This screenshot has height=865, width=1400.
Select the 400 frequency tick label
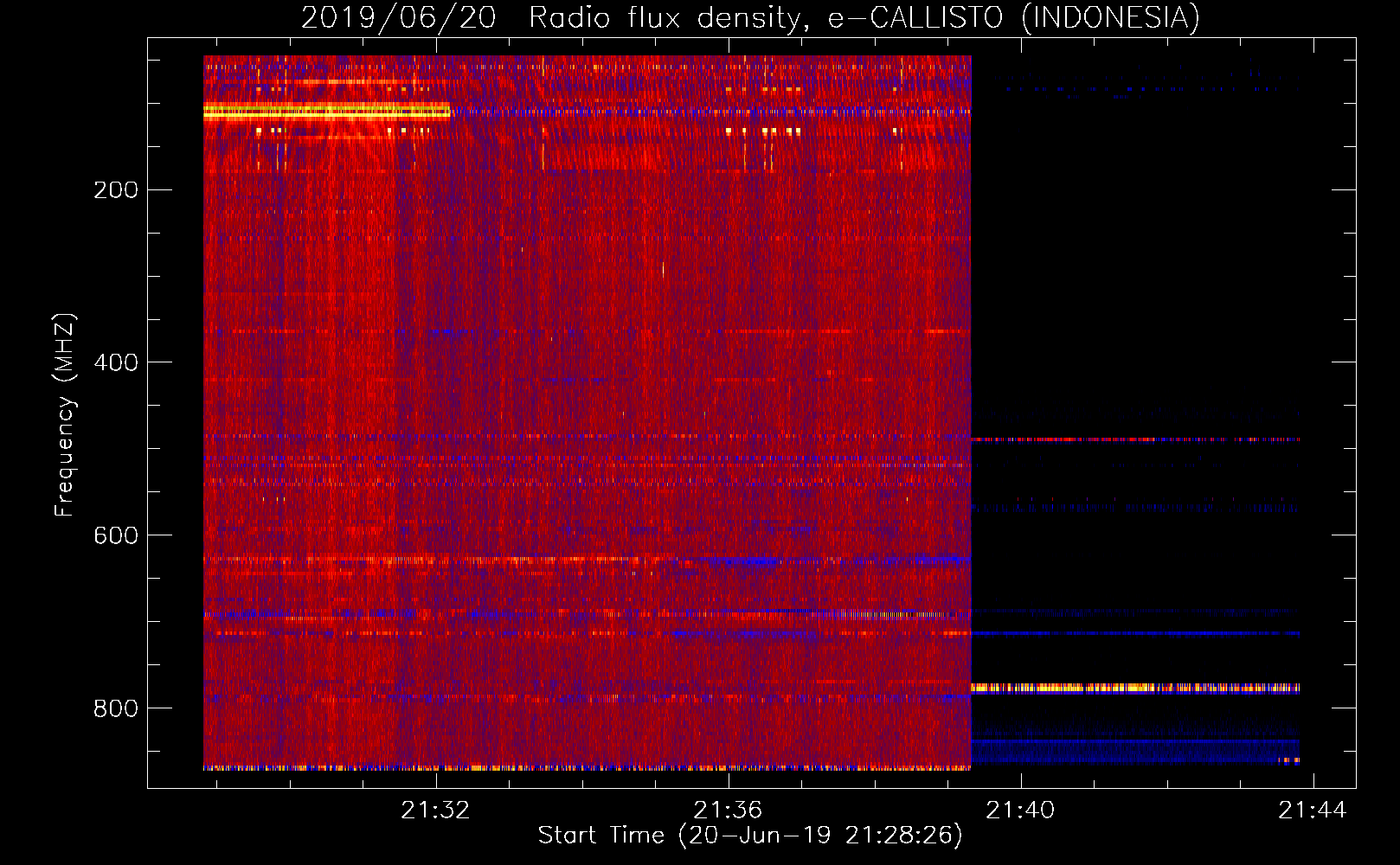coord(116,362)
